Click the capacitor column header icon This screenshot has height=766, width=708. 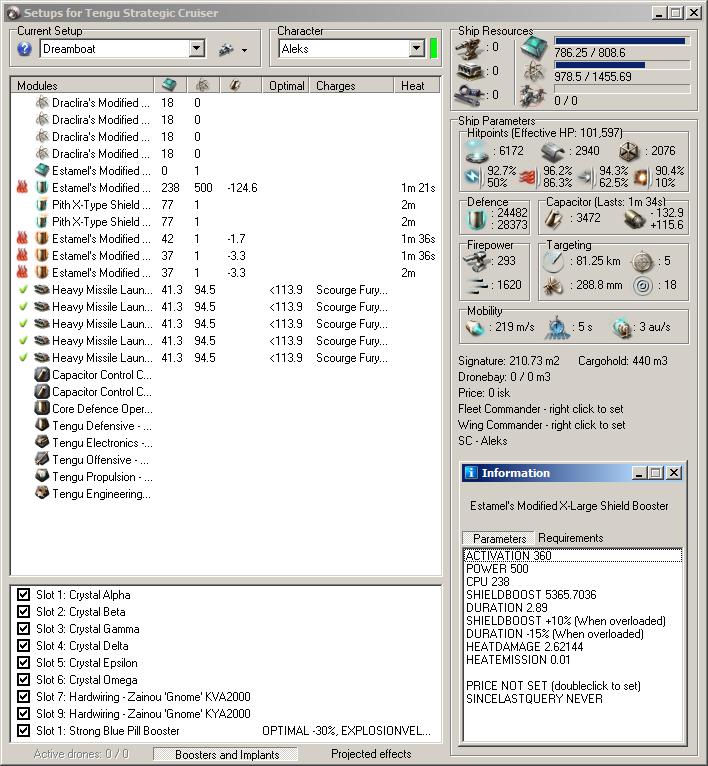click(x=235, y=85)
